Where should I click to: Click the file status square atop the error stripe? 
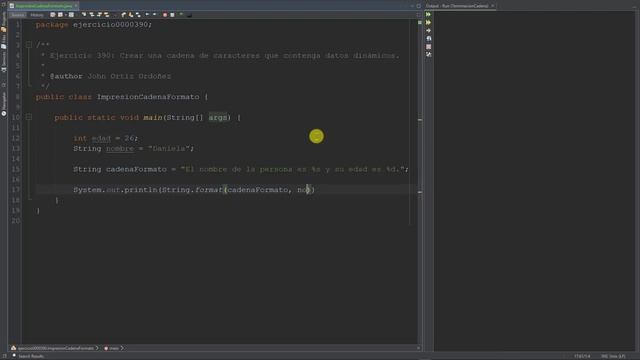click(420, 22)
